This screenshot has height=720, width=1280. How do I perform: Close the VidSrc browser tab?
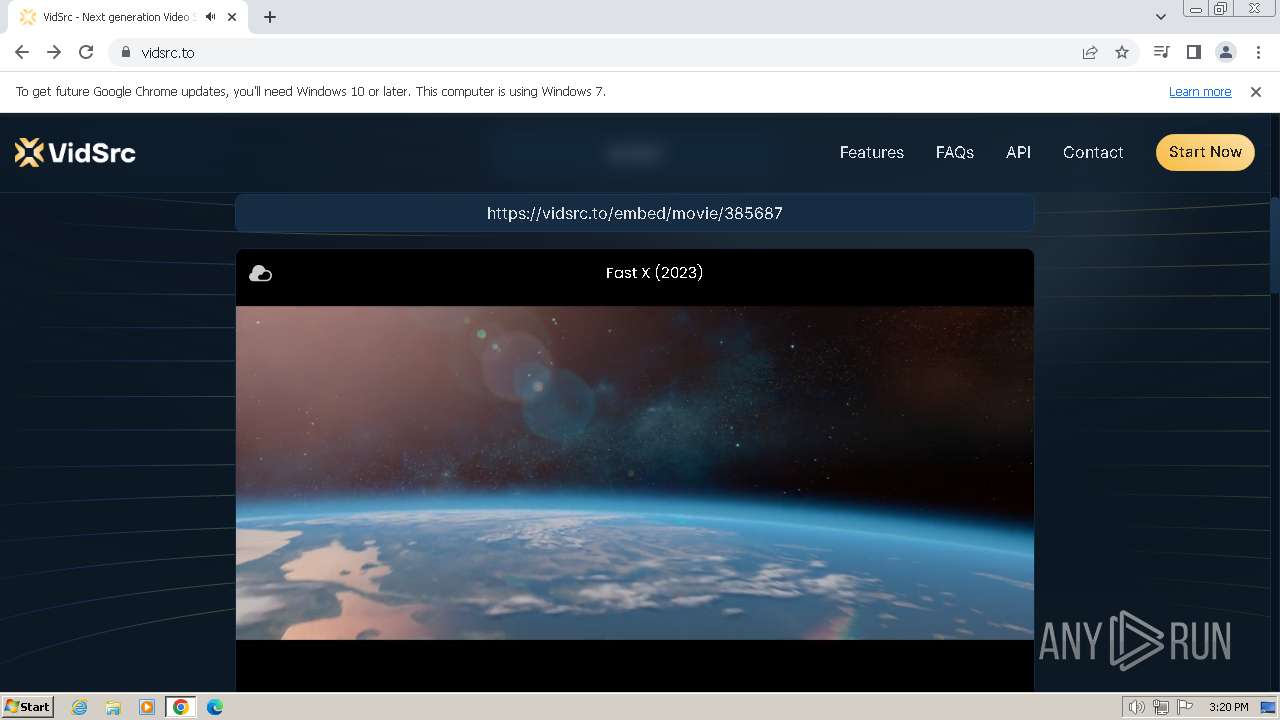coord(232,17)
